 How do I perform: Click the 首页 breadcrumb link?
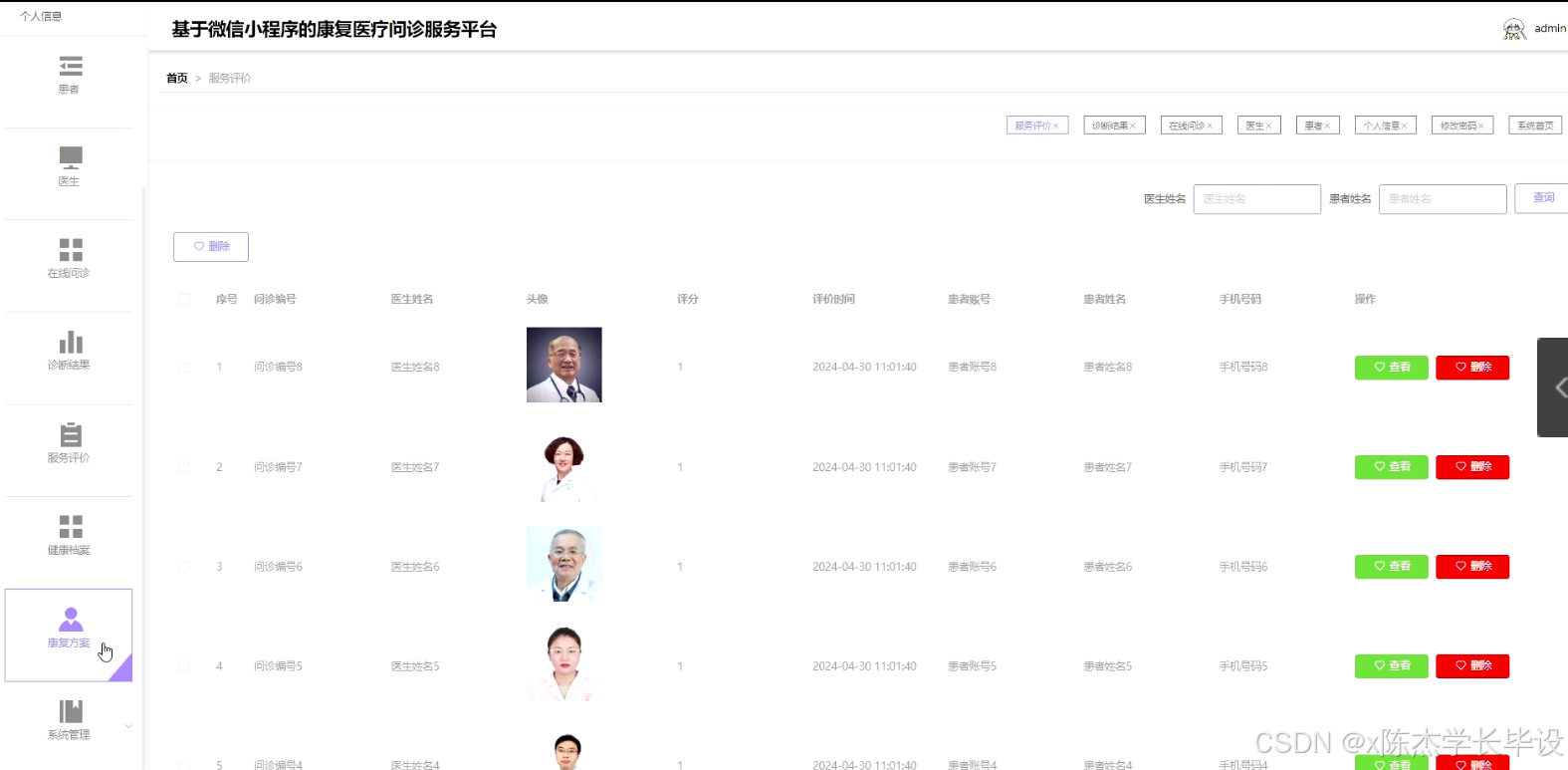(x=177, y=78)
